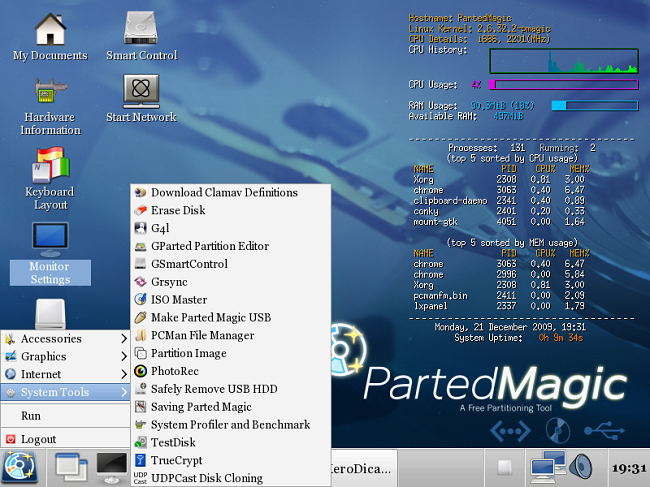Open PCMan File Manager menu entry

(x=202, y=336)
